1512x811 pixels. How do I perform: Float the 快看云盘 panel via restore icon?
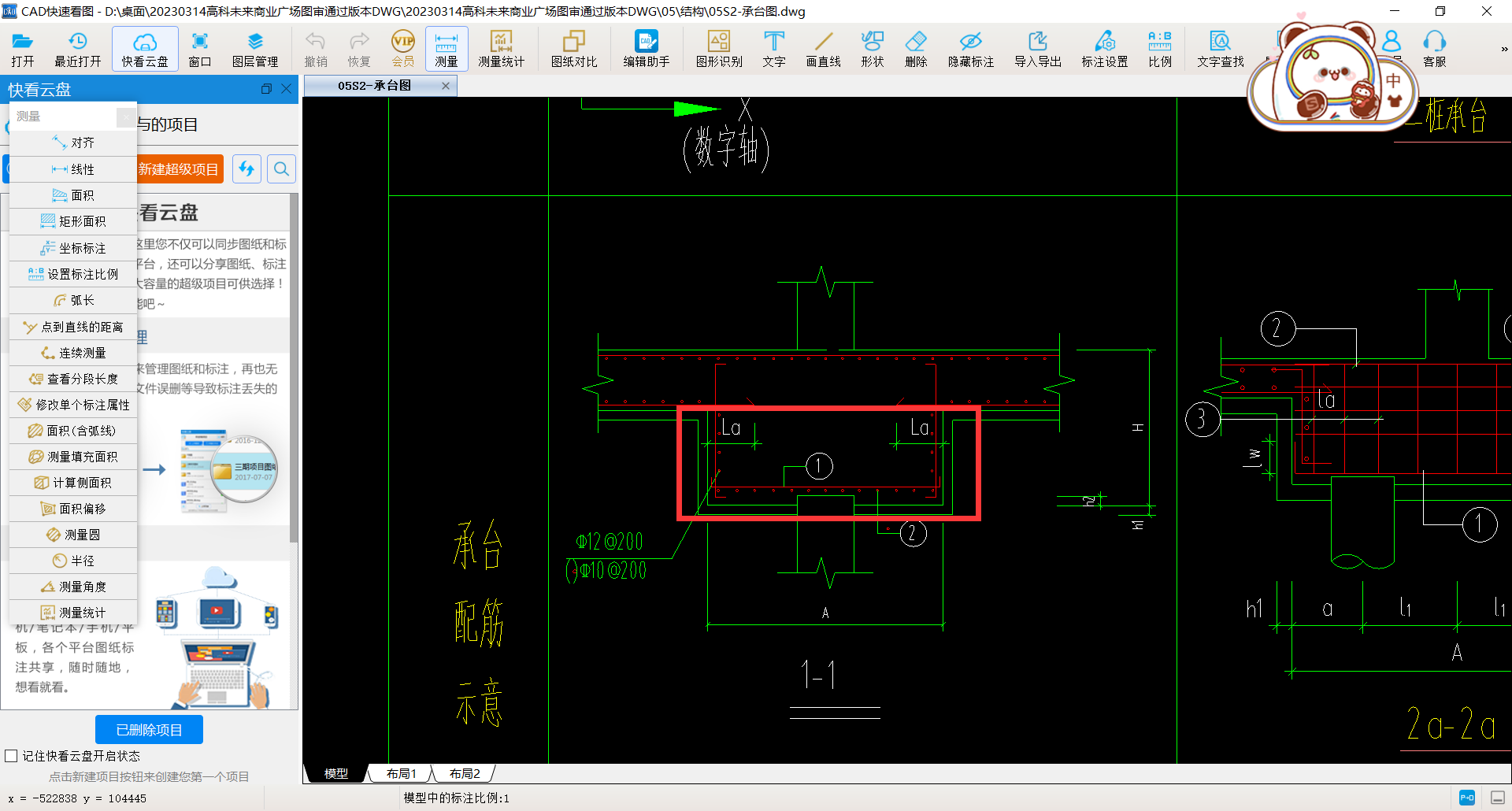point(266,89)
